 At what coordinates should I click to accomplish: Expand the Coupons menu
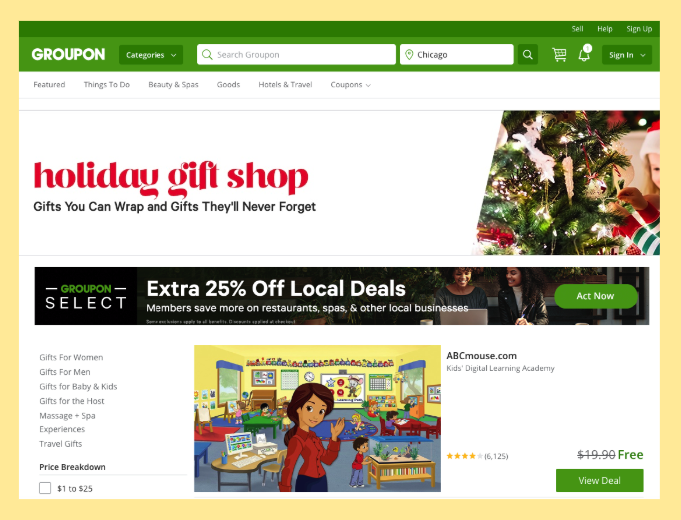350,85
